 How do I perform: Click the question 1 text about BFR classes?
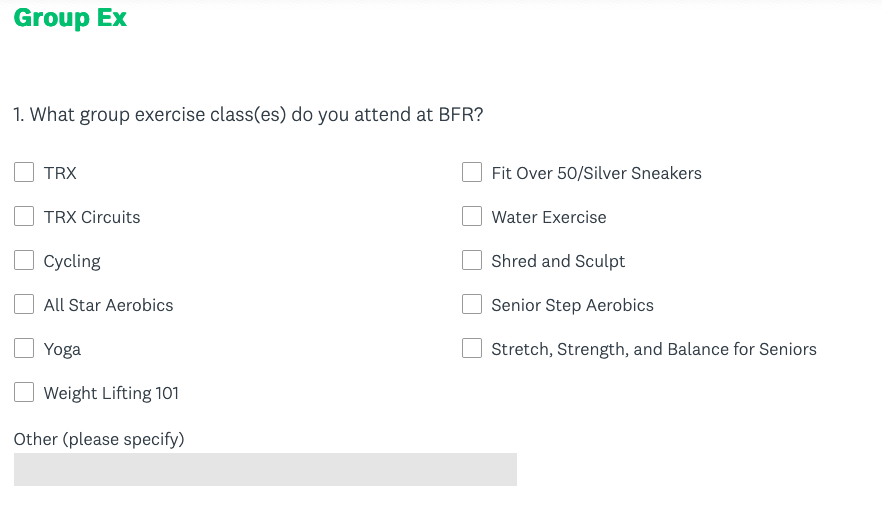click(248, 115)
